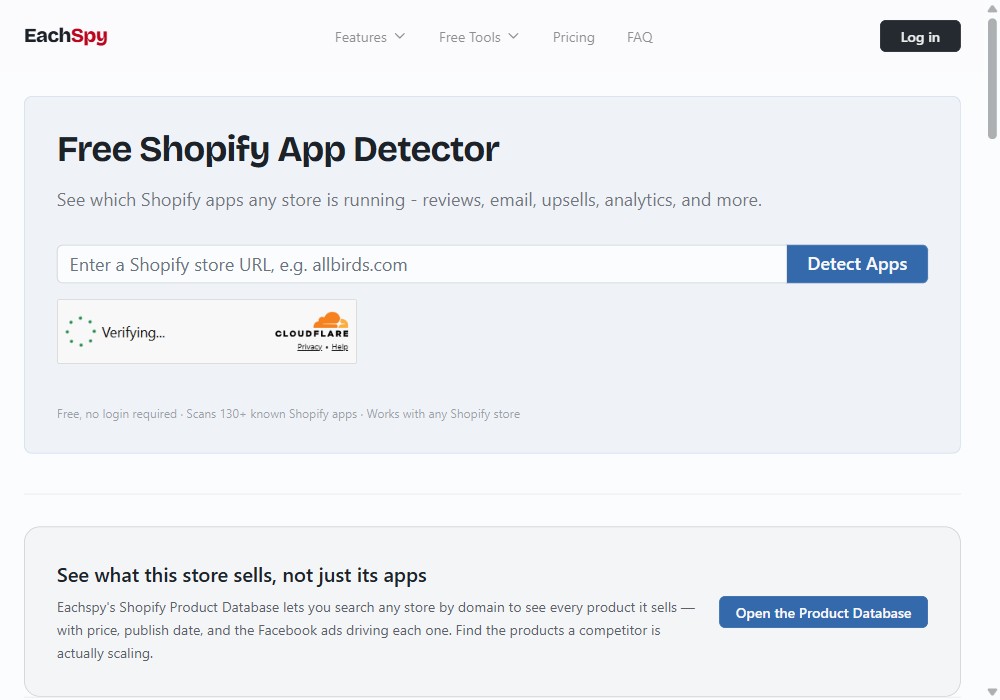Expand the Free Tools menu chevron
The image size is (1000, 700).
[x=513, y=36]
